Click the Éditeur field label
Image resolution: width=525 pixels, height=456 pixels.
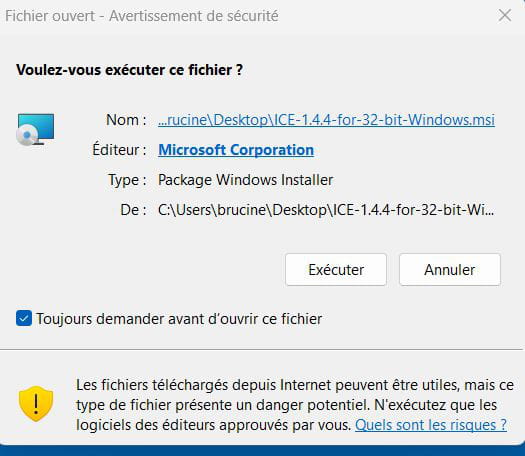(119, 150)
